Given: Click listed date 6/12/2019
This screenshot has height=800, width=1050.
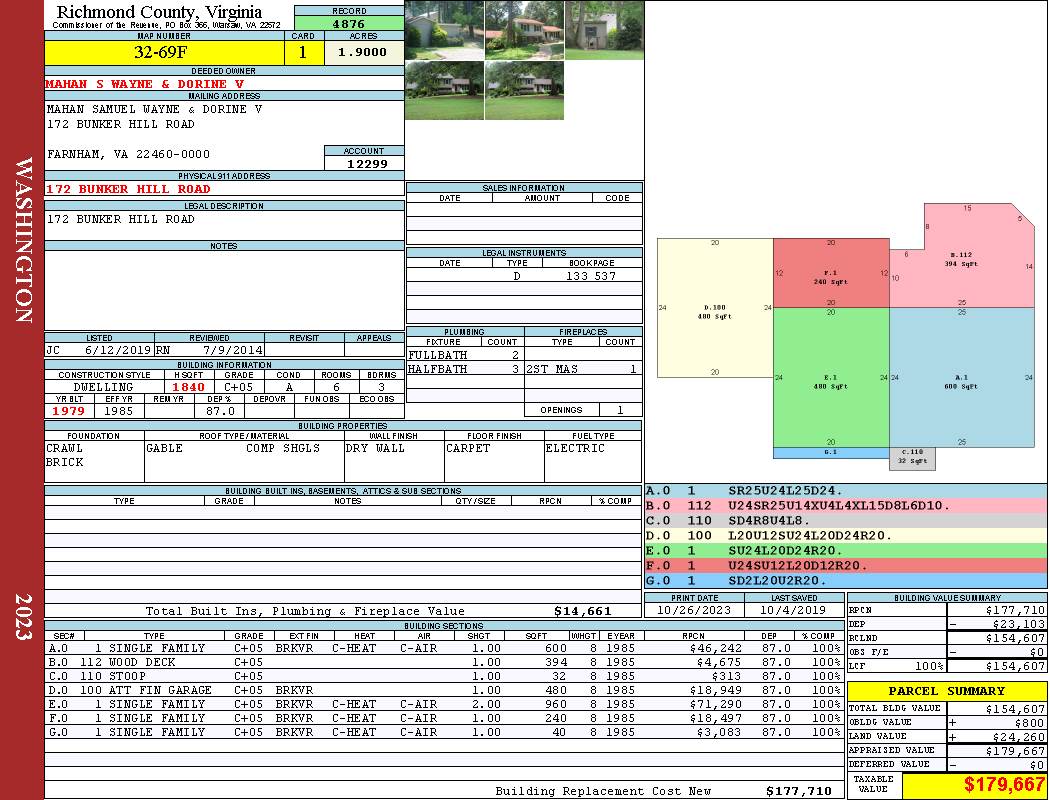Looking at the screenshot, I should point(118,349).
